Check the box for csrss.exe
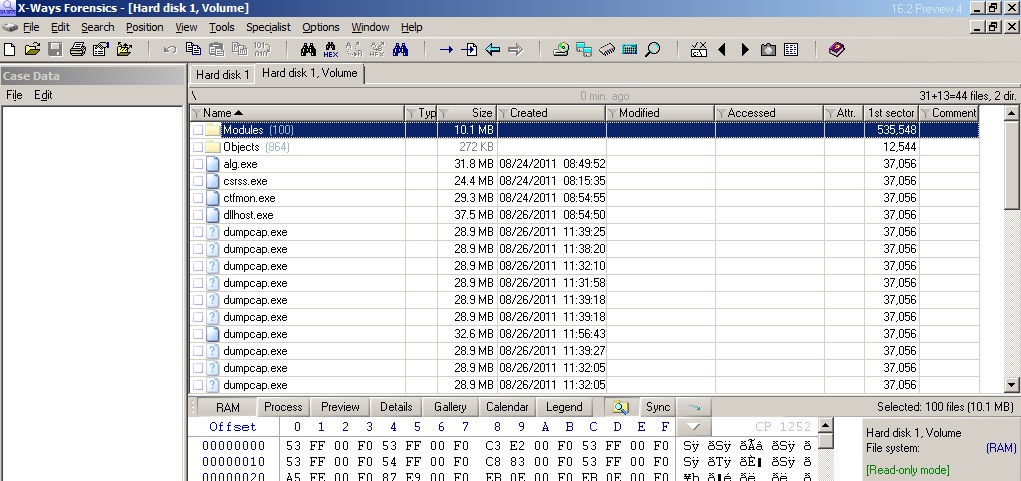 click(198, 181)
